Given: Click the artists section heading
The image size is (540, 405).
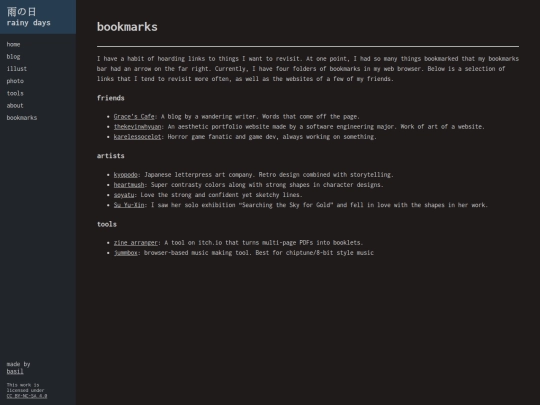Looking at the screenshot, I should click(x=111, y=156).
